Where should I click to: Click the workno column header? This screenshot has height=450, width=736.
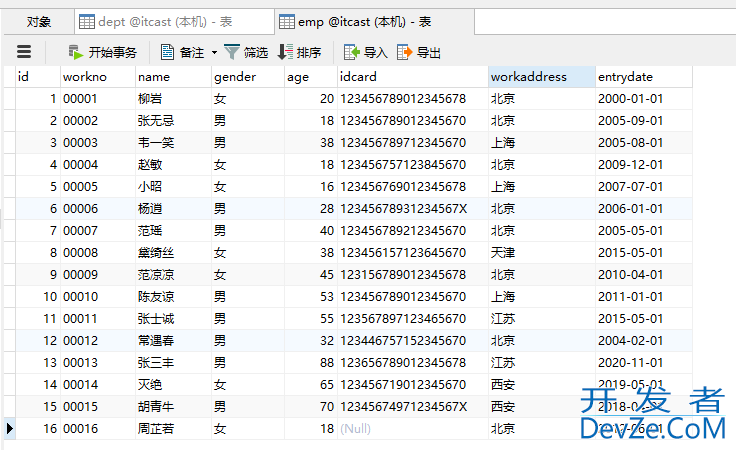tap(98, 77)
